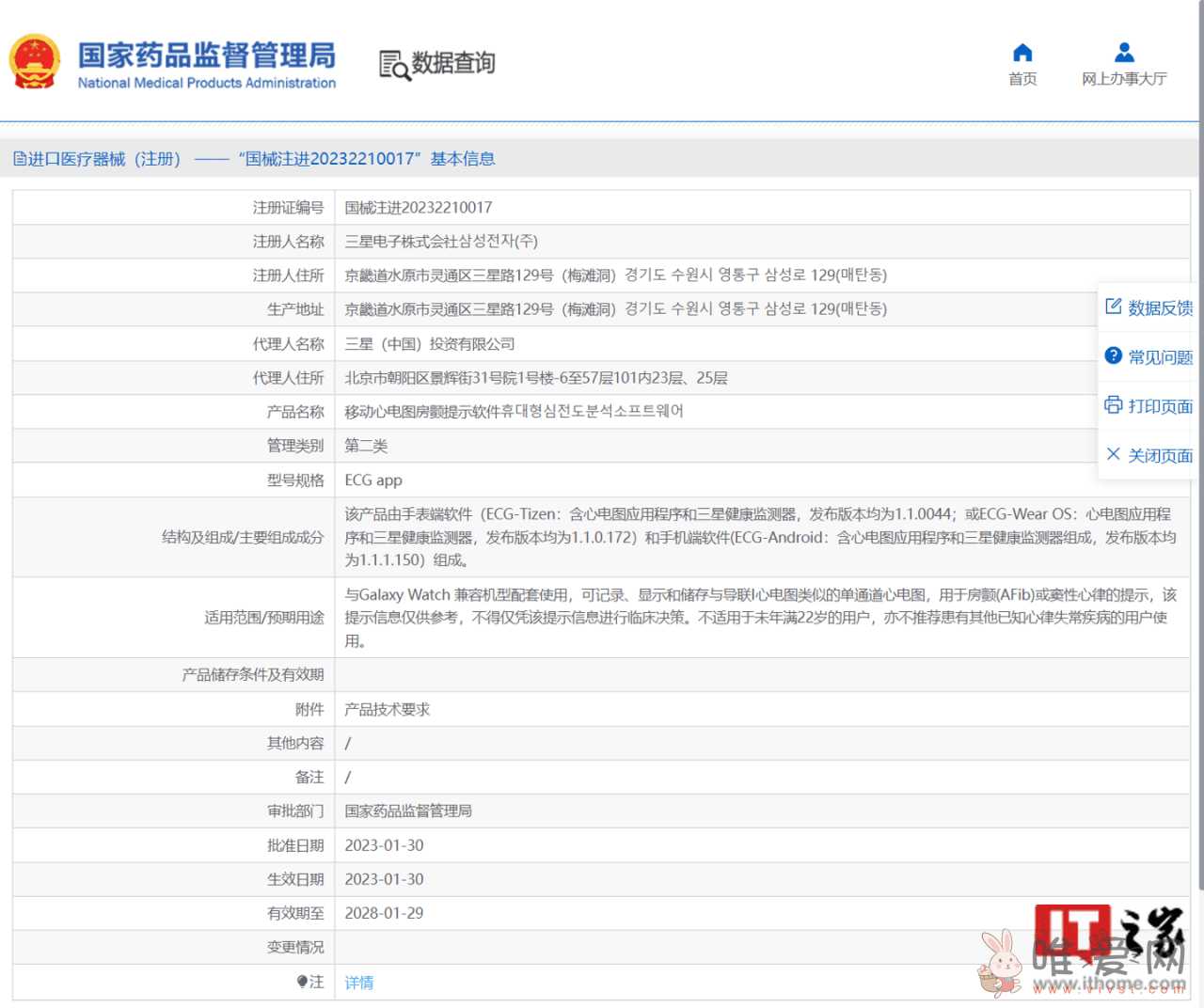
Task: Click the 变更情况 label
Action: coord(295,947)
